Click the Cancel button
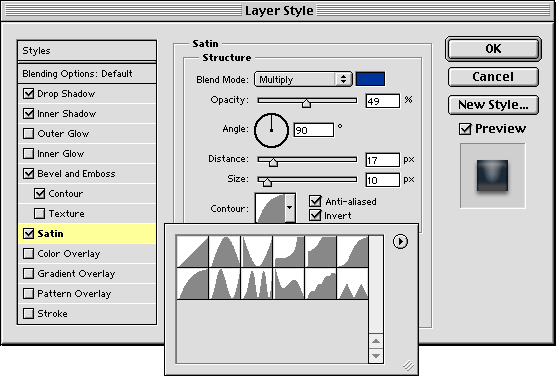 (493, 77)
